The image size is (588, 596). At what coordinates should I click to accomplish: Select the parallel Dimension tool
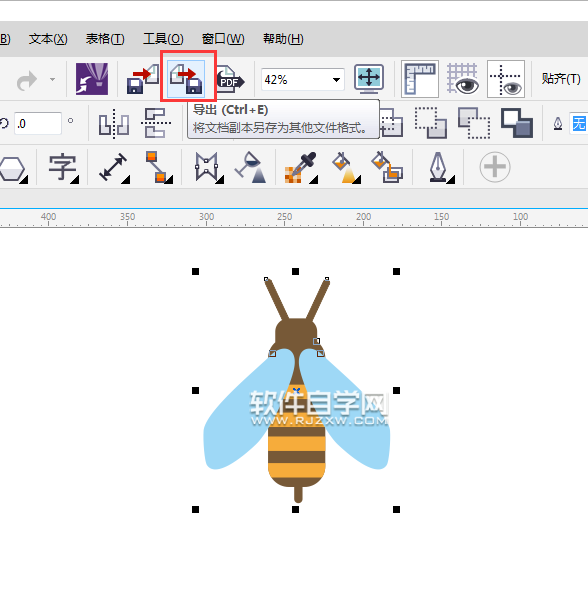coord(114,167)
